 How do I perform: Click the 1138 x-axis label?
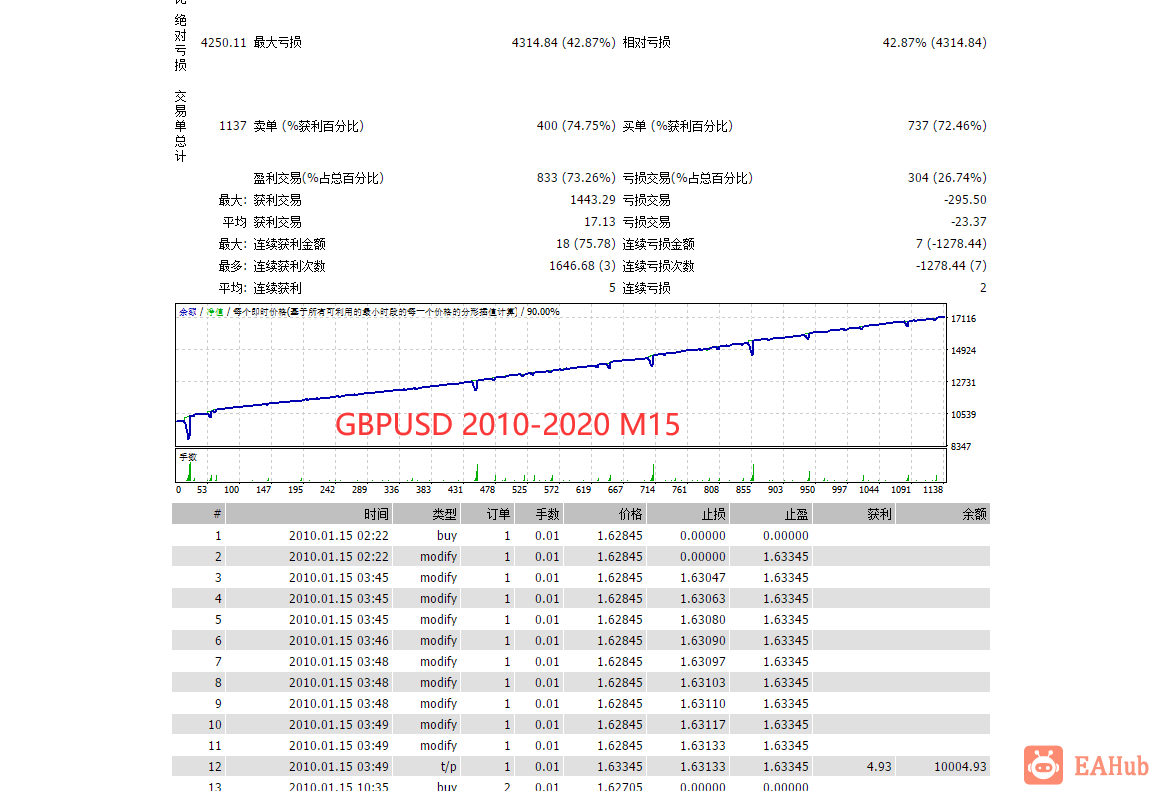(932, 490)
